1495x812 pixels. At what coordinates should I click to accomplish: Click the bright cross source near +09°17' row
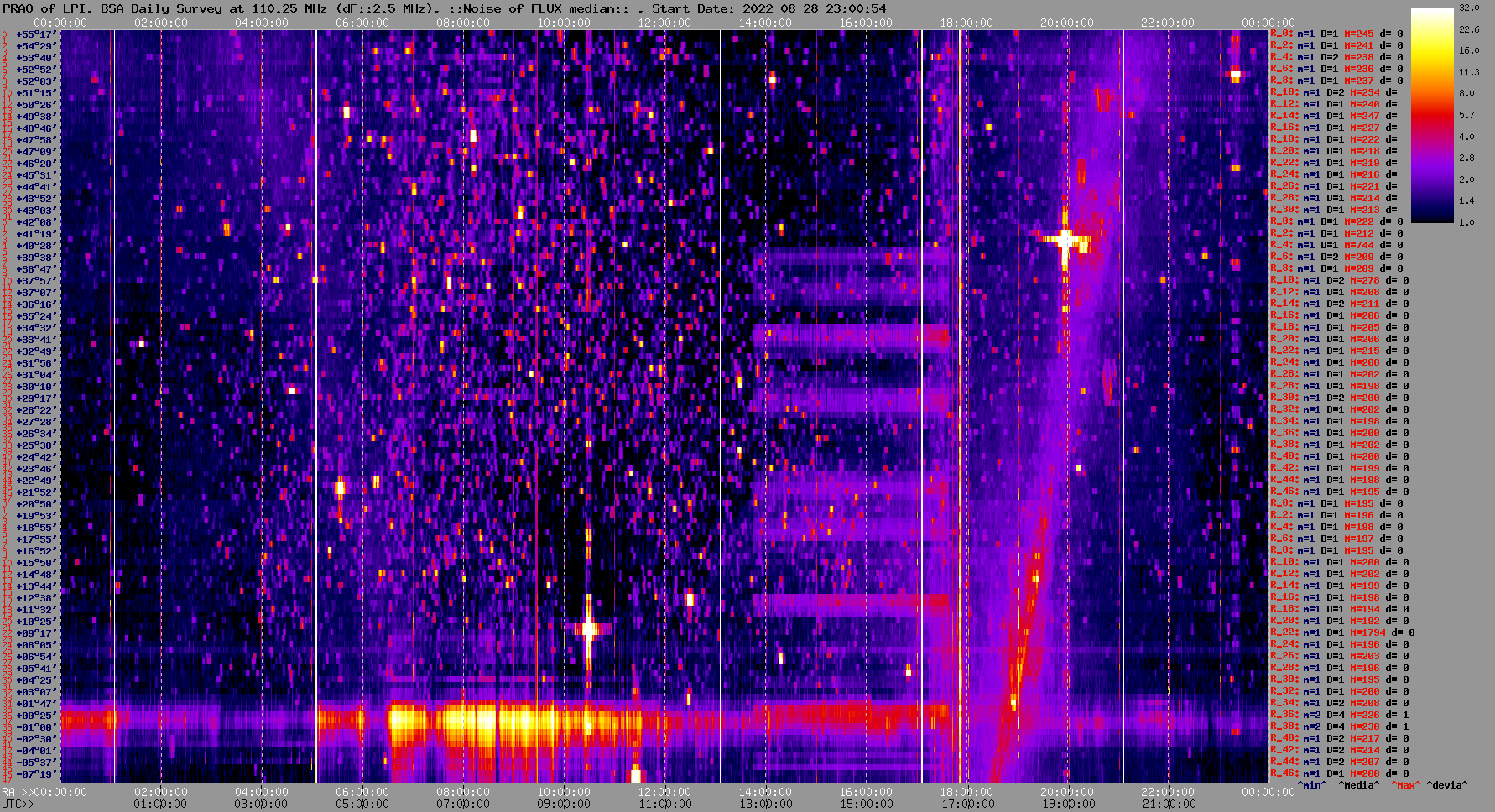589,628
